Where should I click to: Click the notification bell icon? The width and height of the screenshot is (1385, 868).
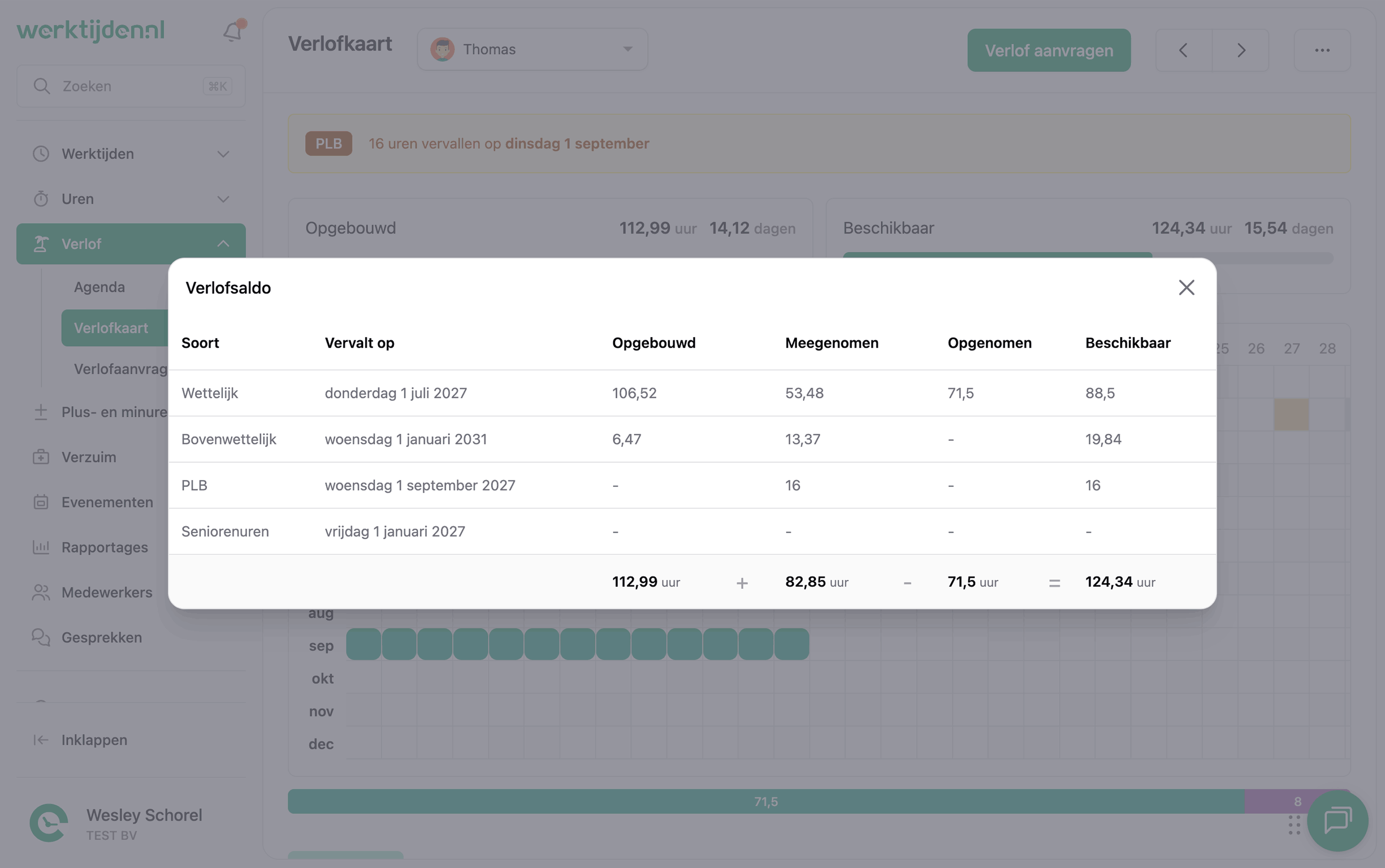(x=232, y=32)
